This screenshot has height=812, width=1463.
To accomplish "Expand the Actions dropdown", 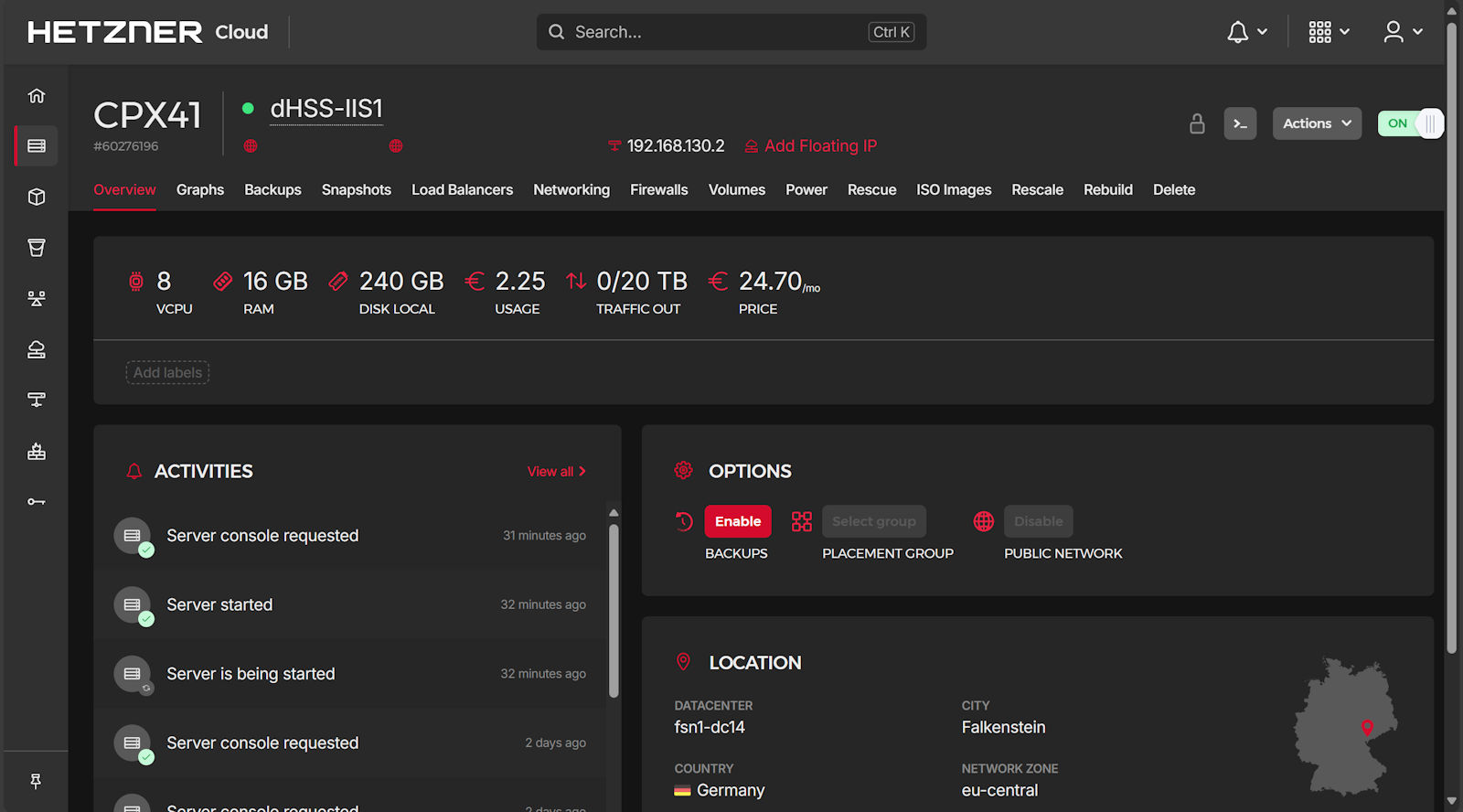I will click(x=1317, y=123).
